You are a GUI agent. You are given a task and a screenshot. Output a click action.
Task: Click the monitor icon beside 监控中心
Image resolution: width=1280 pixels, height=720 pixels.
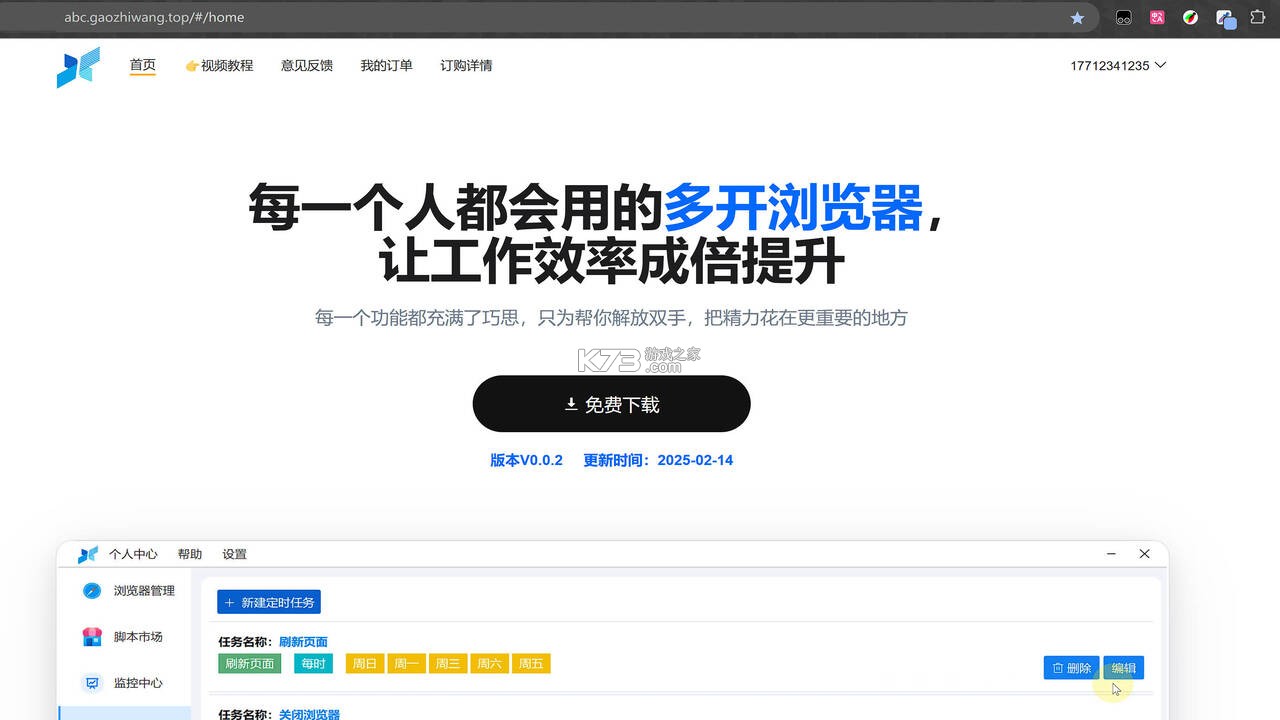pyautogui.click(x=92, y=683)
